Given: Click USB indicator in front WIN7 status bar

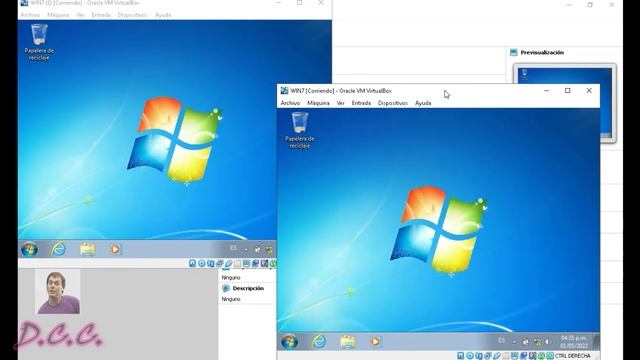Looking at the screenshot, I should pos(497,356).
